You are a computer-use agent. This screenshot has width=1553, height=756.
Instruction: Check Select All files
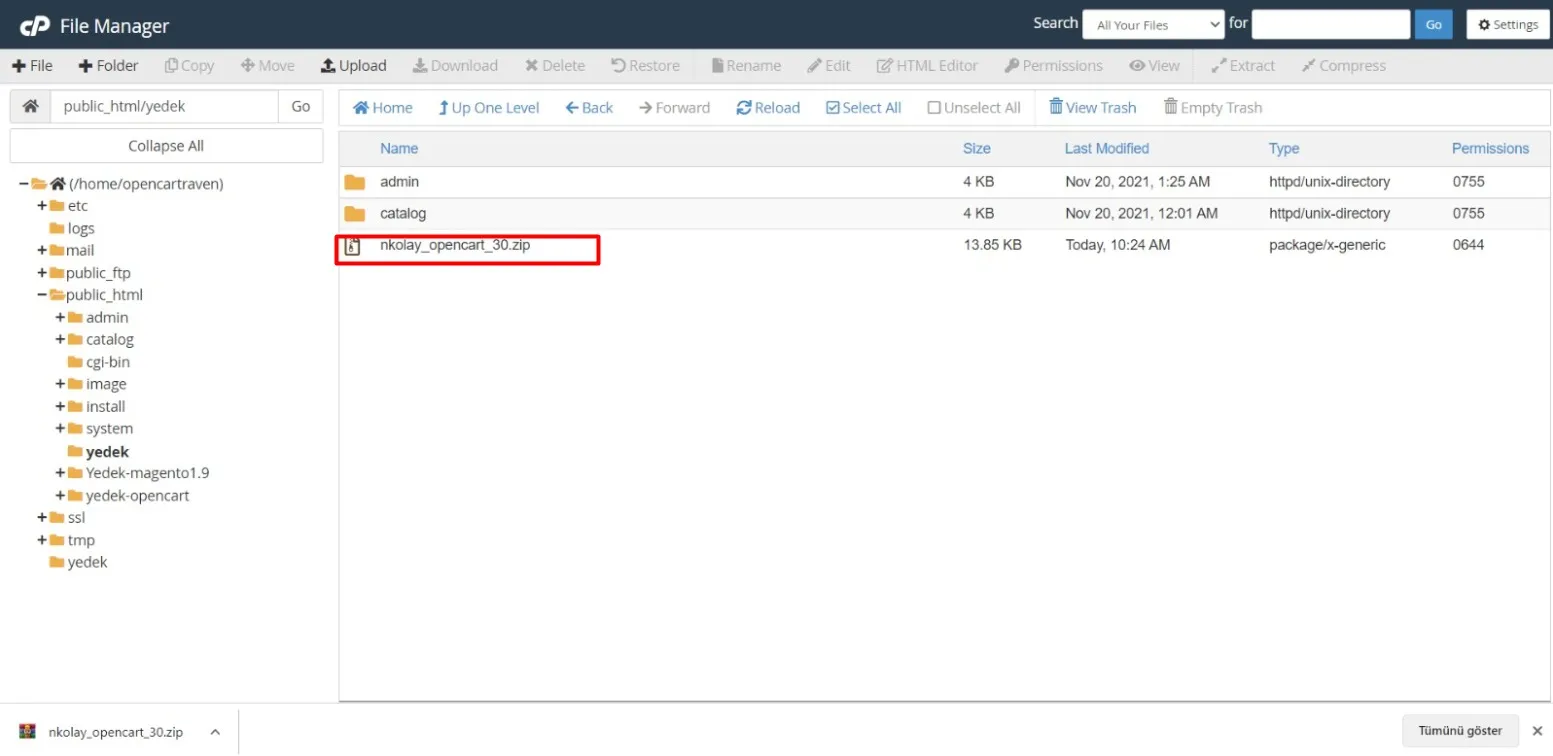[x=863, y=108]
